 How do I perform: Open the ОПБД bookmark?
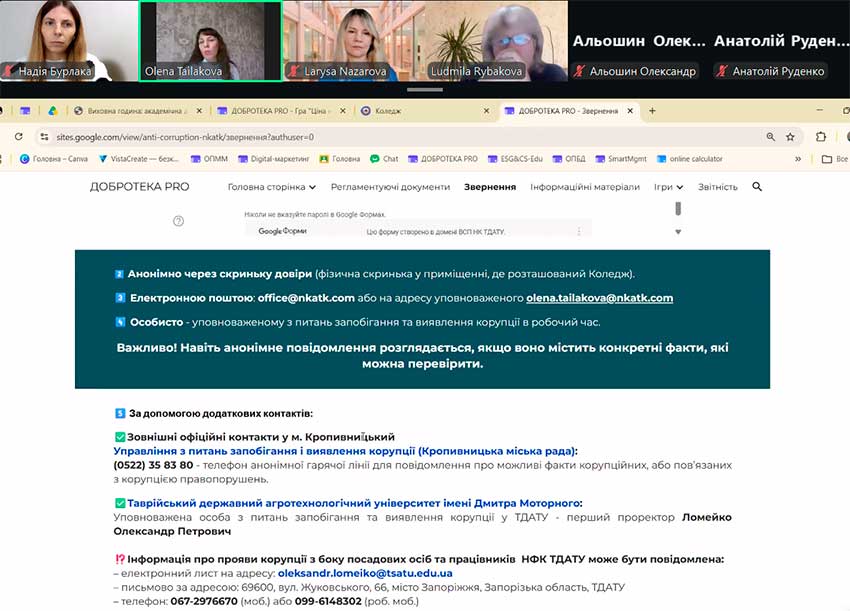[x=569, y=159]
